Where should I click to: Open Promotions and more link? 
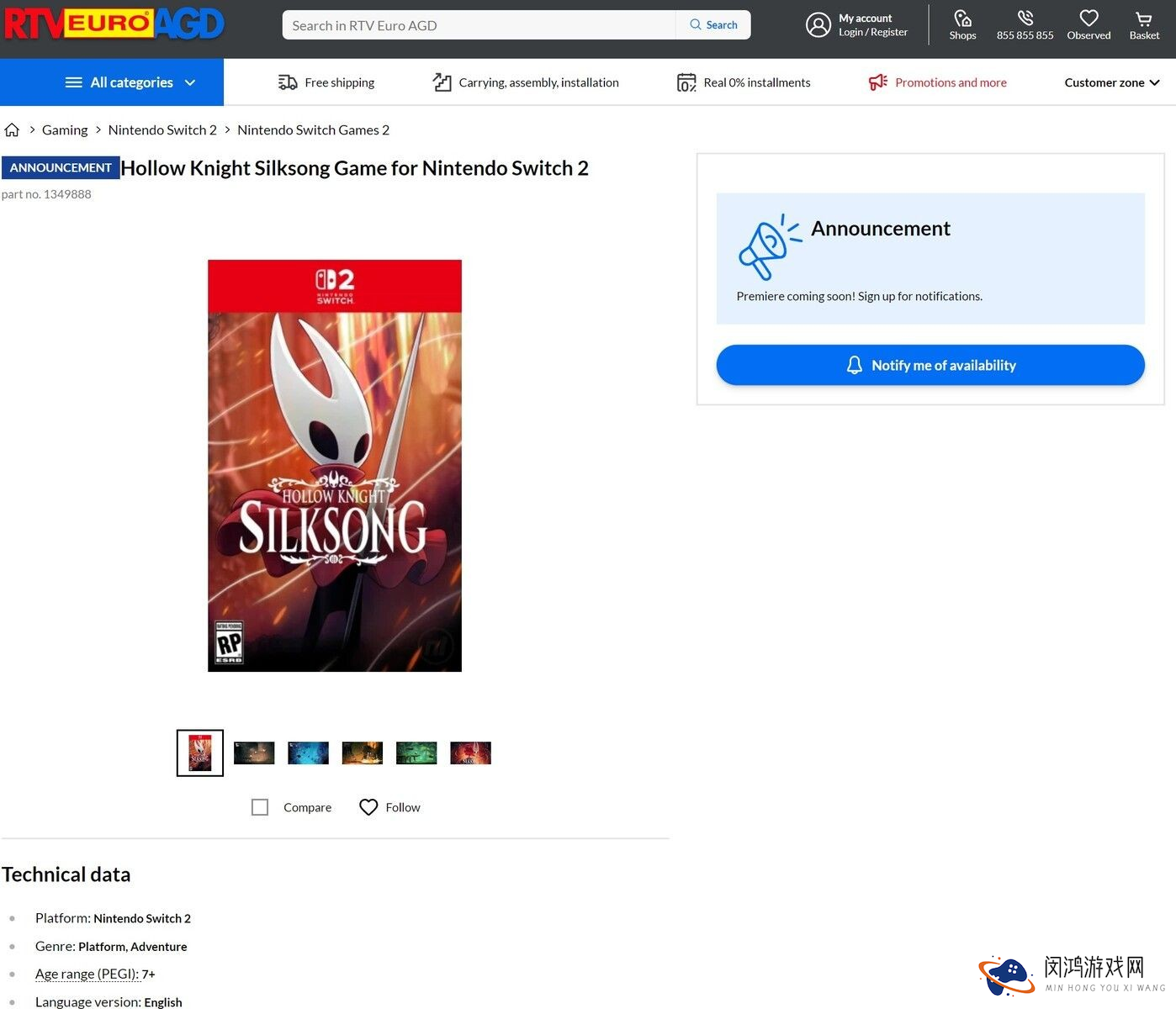951,82
